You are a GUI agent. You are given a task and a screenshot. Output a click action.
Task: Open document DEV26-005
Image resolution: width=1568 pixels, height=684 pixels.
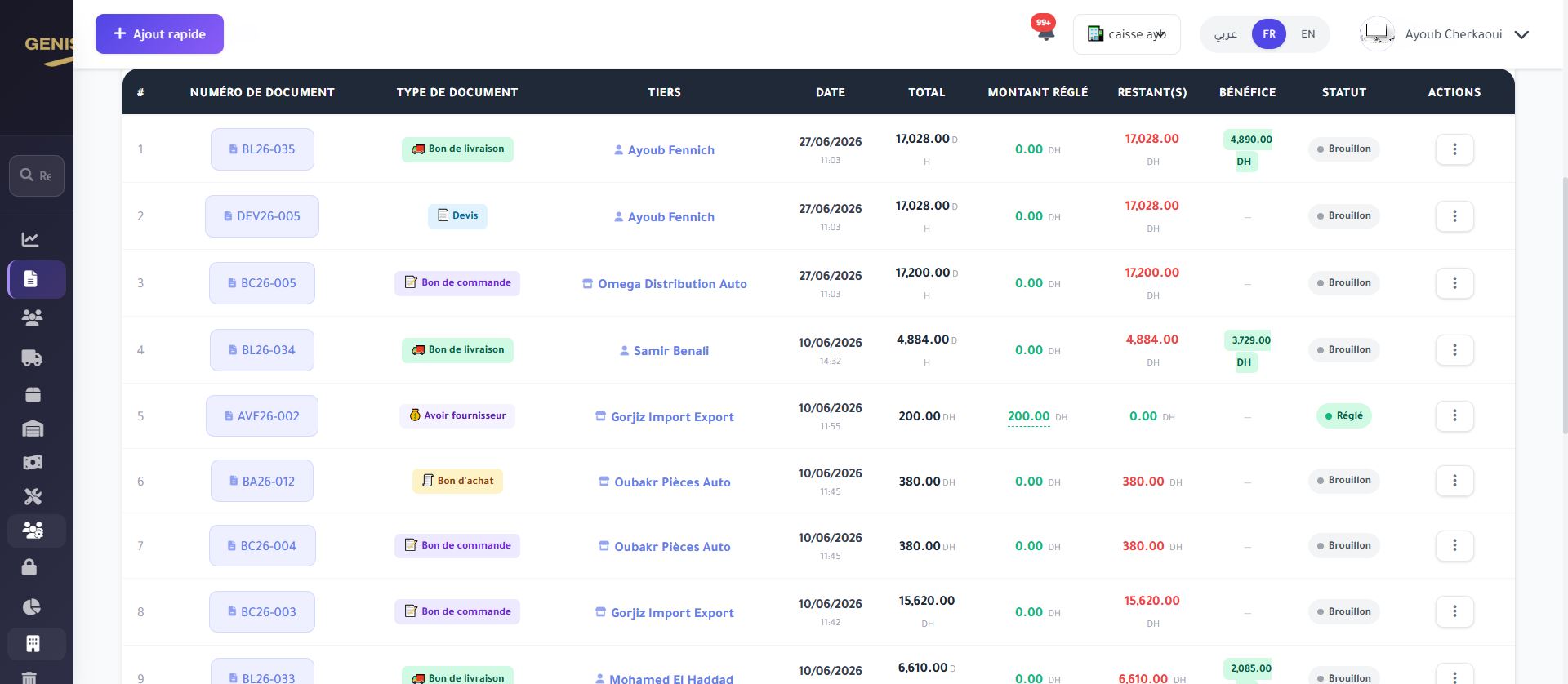(x=262, y=216)
